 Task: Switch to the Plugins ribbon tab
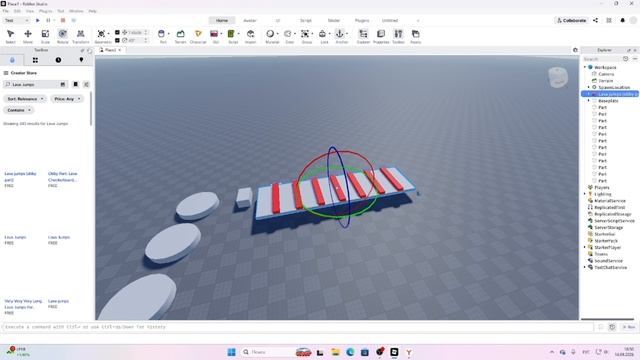click(x=362, y=20)
